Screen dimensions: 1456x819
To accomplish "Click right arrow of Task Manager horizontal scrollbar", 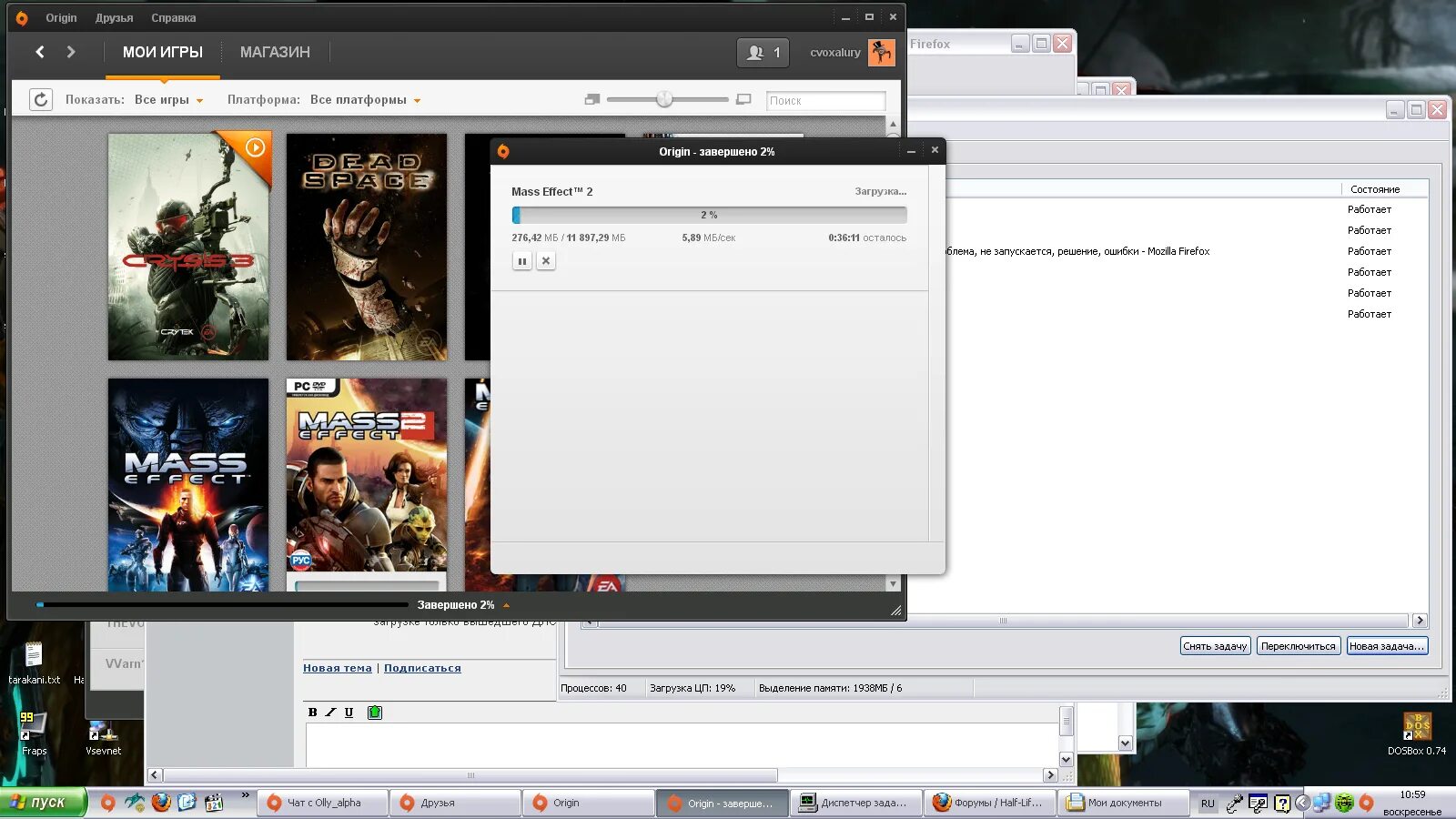I will pyautogui.click(x=1420, y=621).
